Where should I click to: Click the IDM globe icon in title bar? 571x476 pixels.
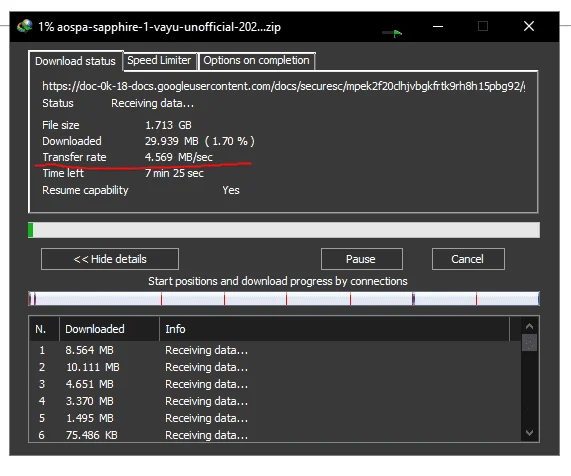[x=24, y=26]
